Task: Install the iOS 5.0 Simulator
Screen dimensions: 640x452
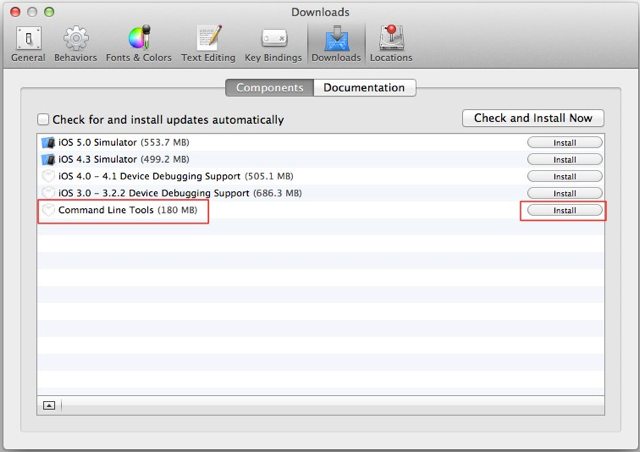Action: coord(564,143)
